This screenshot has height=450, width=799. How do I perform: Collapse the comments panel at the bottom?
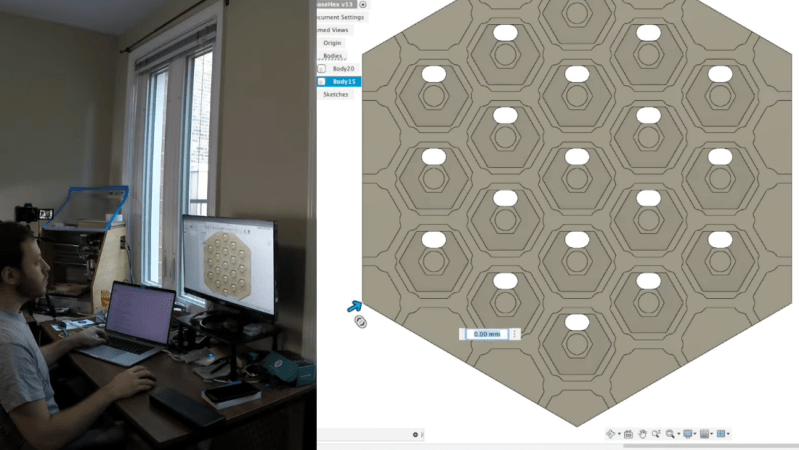coord(415,434)
